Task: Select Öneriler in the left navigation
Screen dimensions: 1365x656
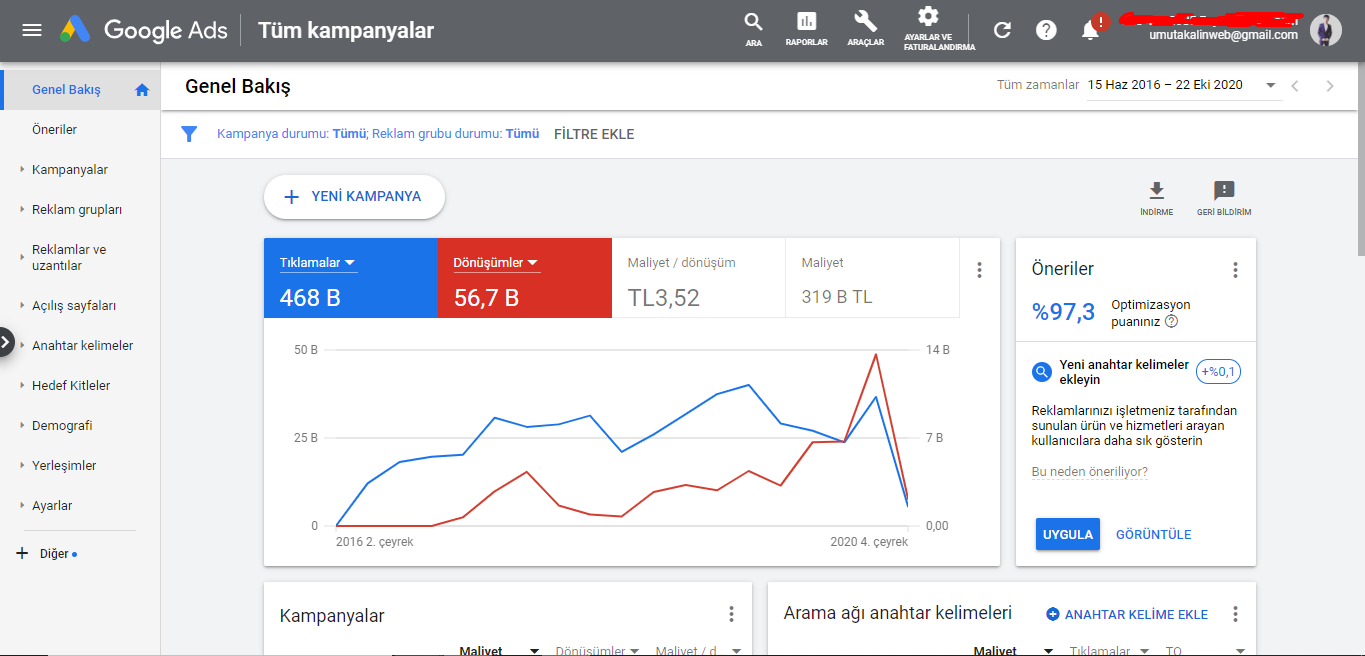Action: coord(54,130)
